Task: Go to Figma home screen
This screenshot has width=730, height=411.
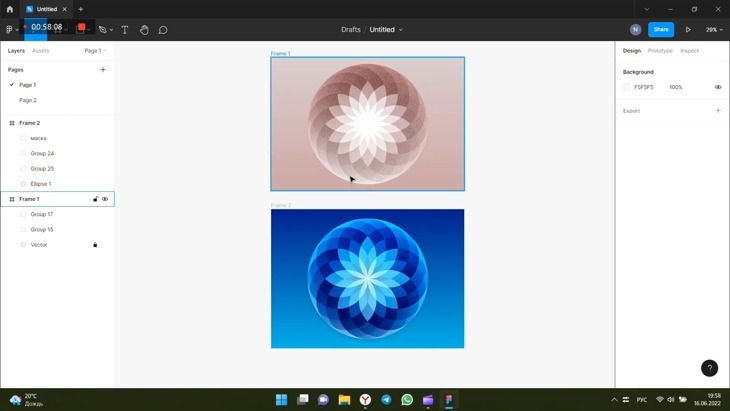Action: pos(10,9)
